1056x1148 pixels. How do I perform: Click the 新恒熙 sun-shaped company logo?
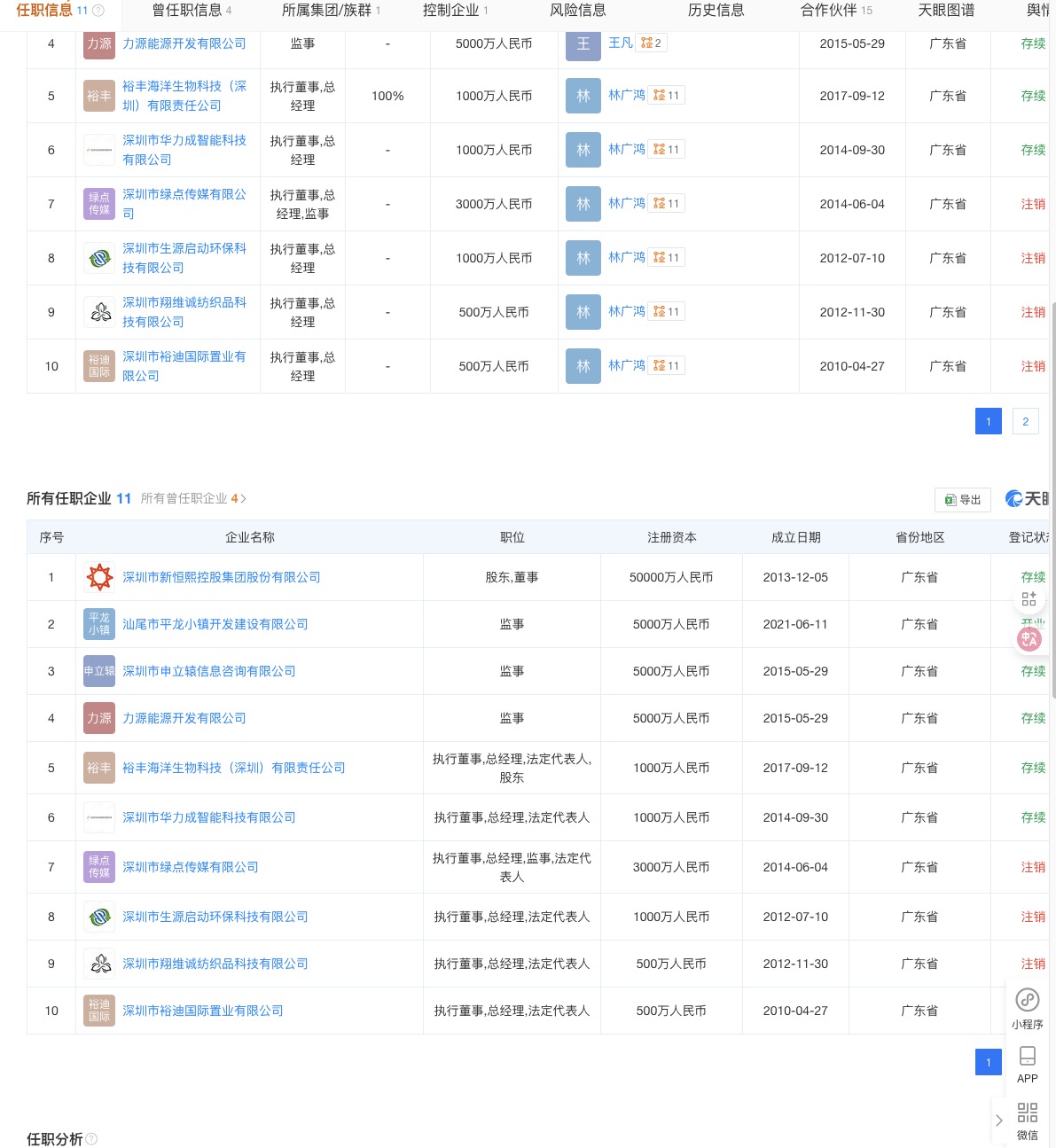click(x=98, y=577)
